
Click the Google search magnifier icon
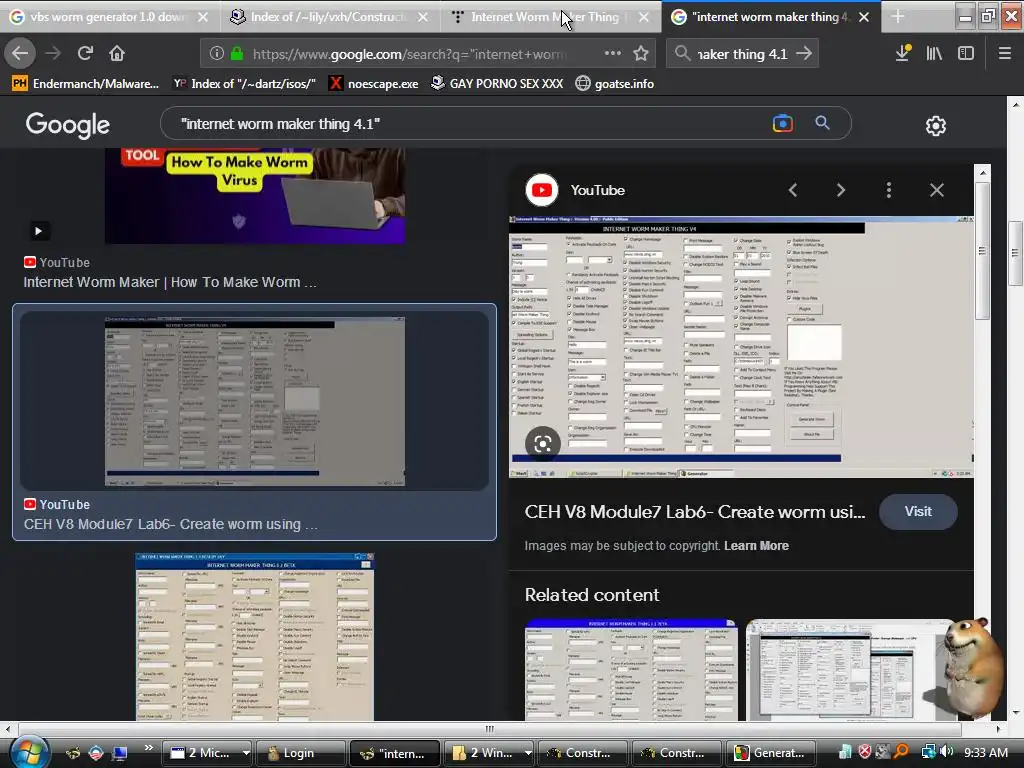(x=822, y=123)
